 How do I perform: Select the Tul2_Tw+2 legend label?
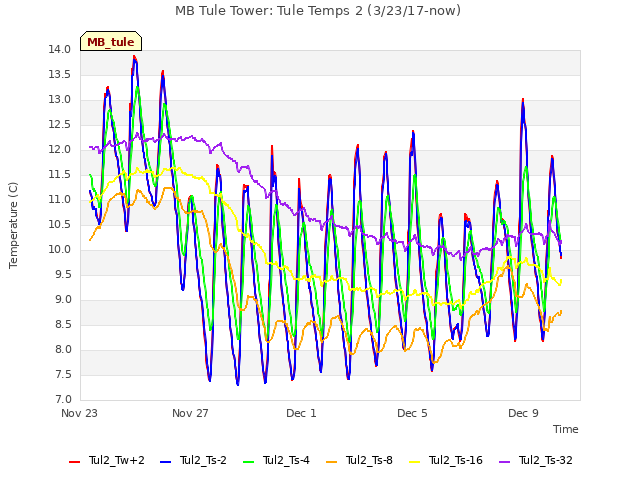click(x=117, y=460)
